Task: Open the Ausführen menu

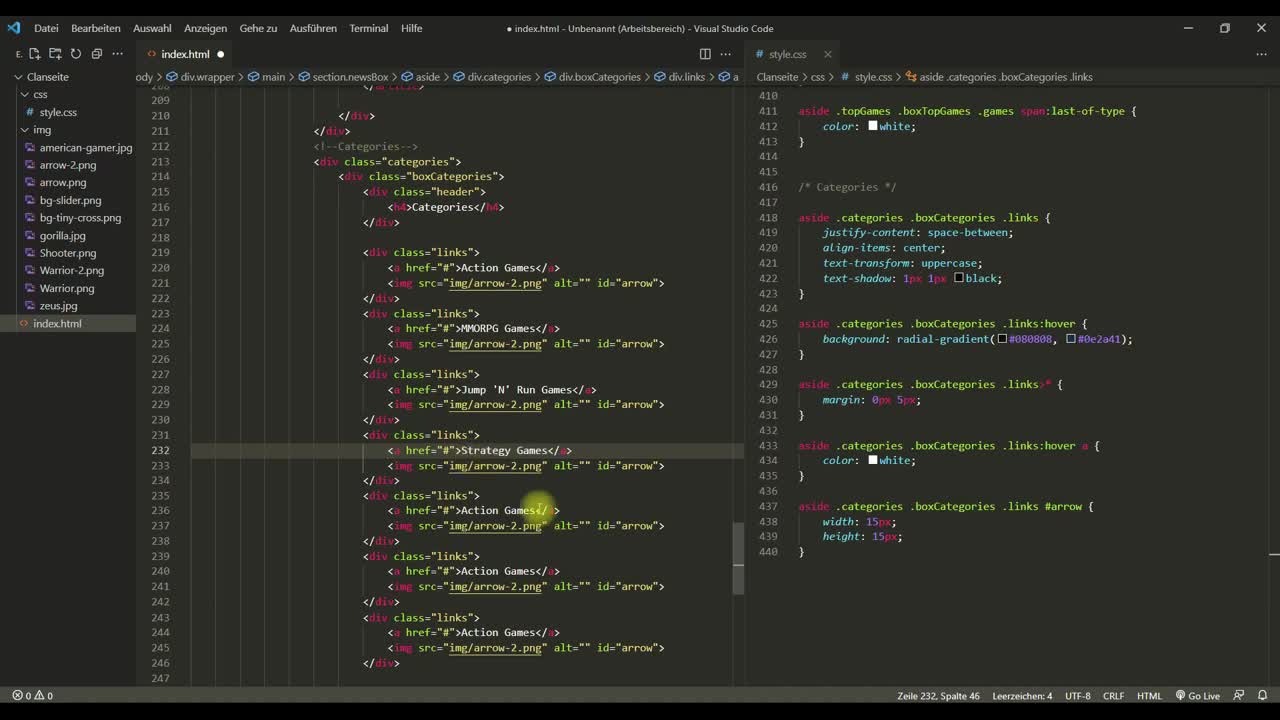Action: click(x=313, y=28)
